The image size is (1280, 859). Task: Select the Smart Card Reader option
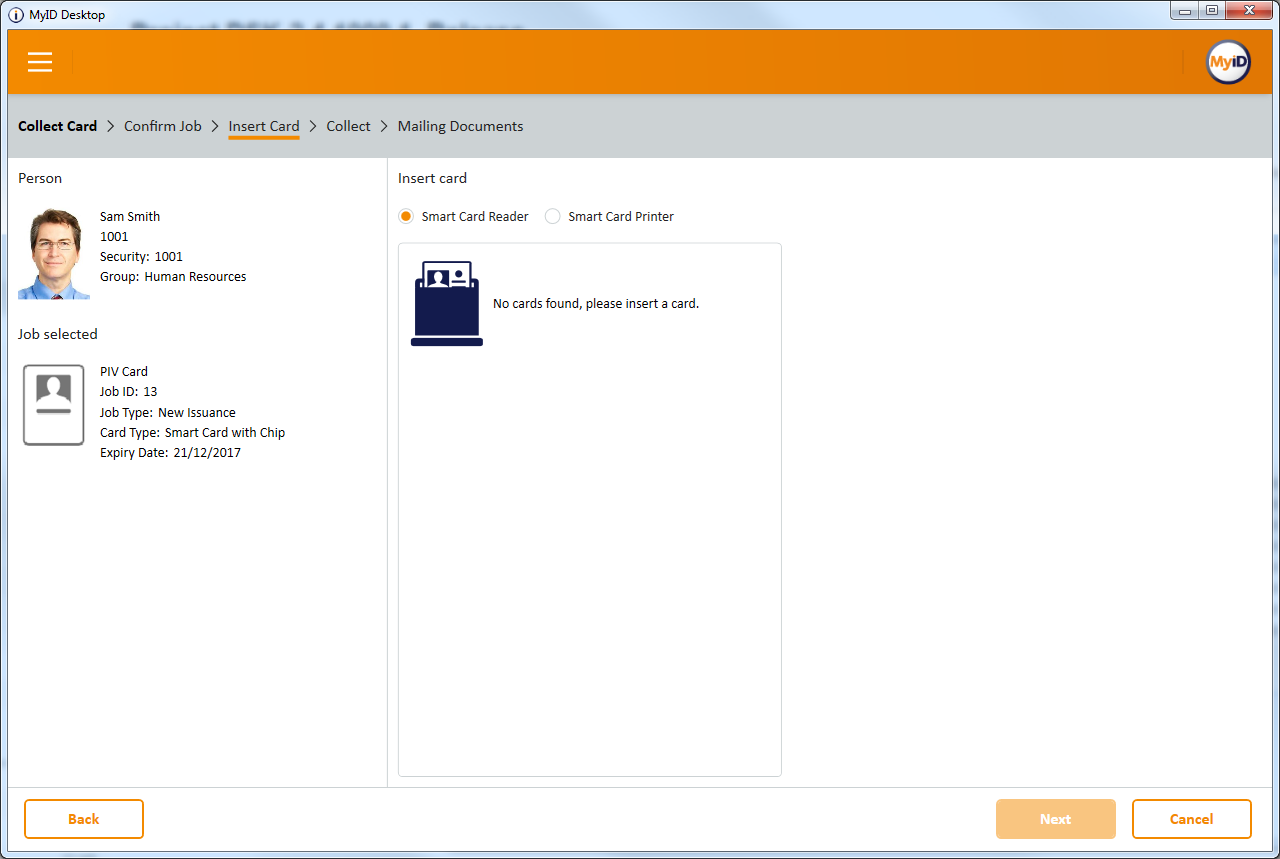[x=407, y=216]
